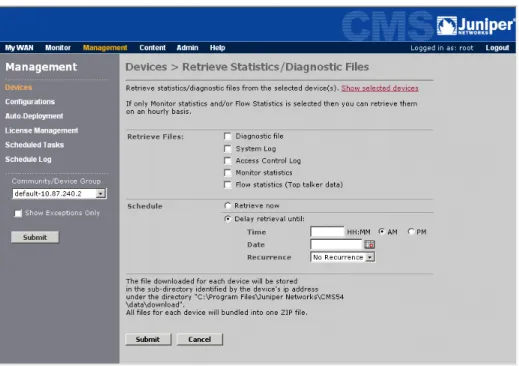The width and height of the screenshot is (519, 366).
Task: Check the Diagnostic file checkbox
Action: (x=227, y=136)
